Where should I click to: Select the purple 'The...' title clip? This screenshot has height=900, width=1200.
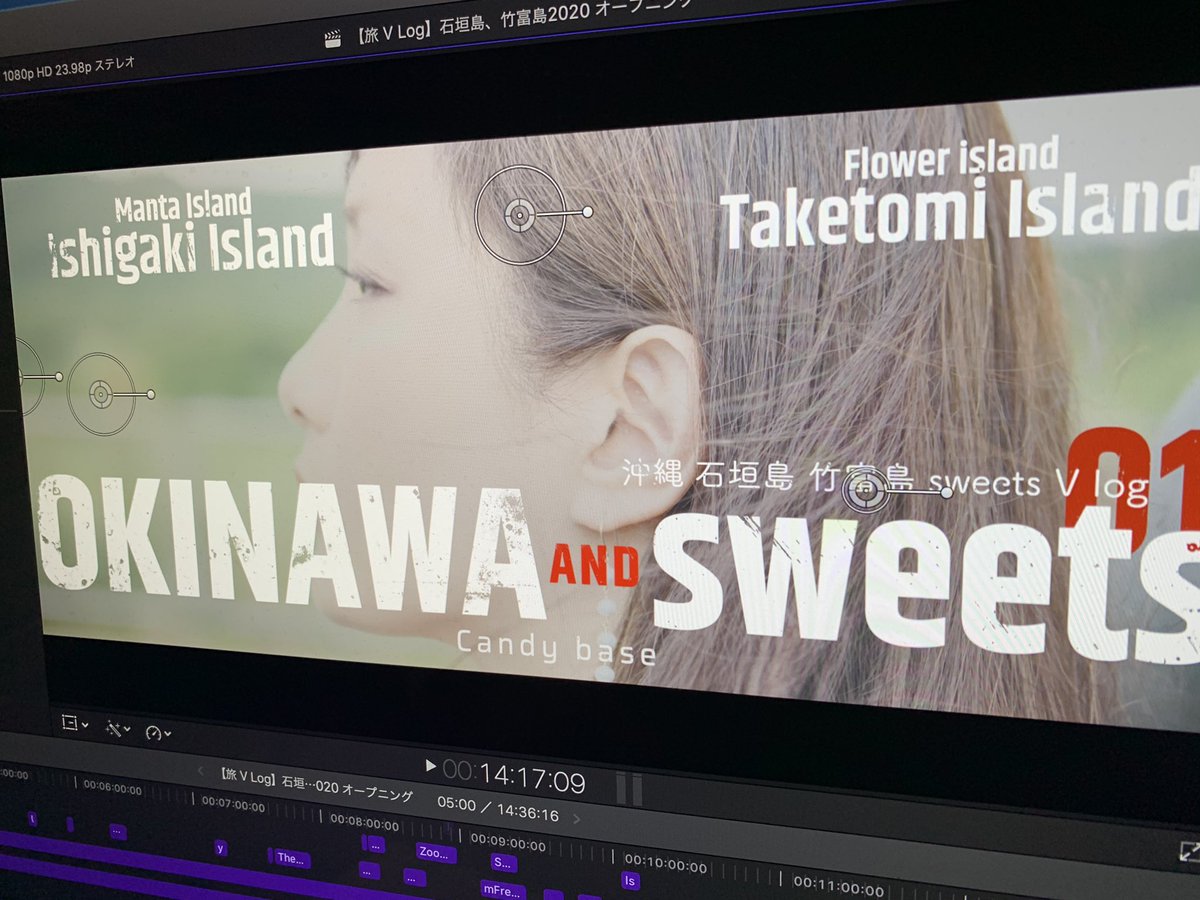click(291, 858)
